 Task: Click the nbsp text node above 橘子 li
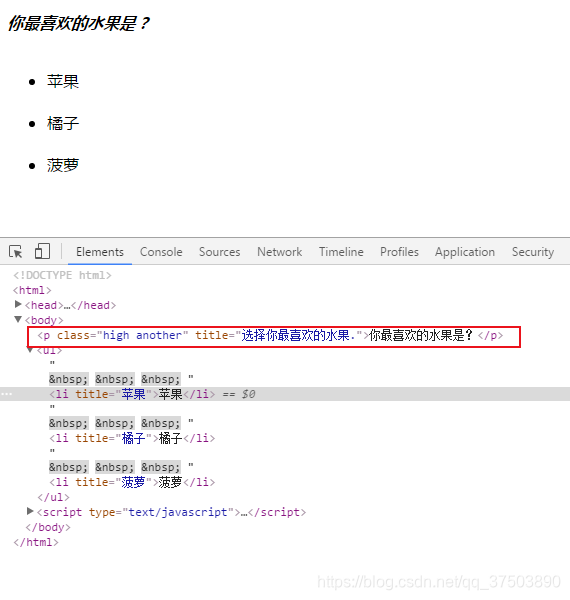(121, 423)
